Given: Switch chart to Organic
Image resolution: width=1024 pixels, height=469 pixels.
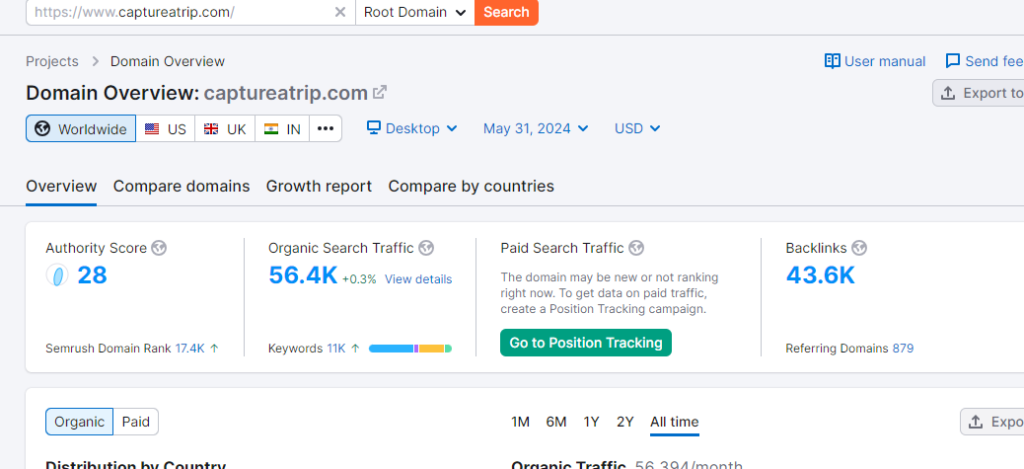Looking at the screenshot, I should click(x=79, y=422).
